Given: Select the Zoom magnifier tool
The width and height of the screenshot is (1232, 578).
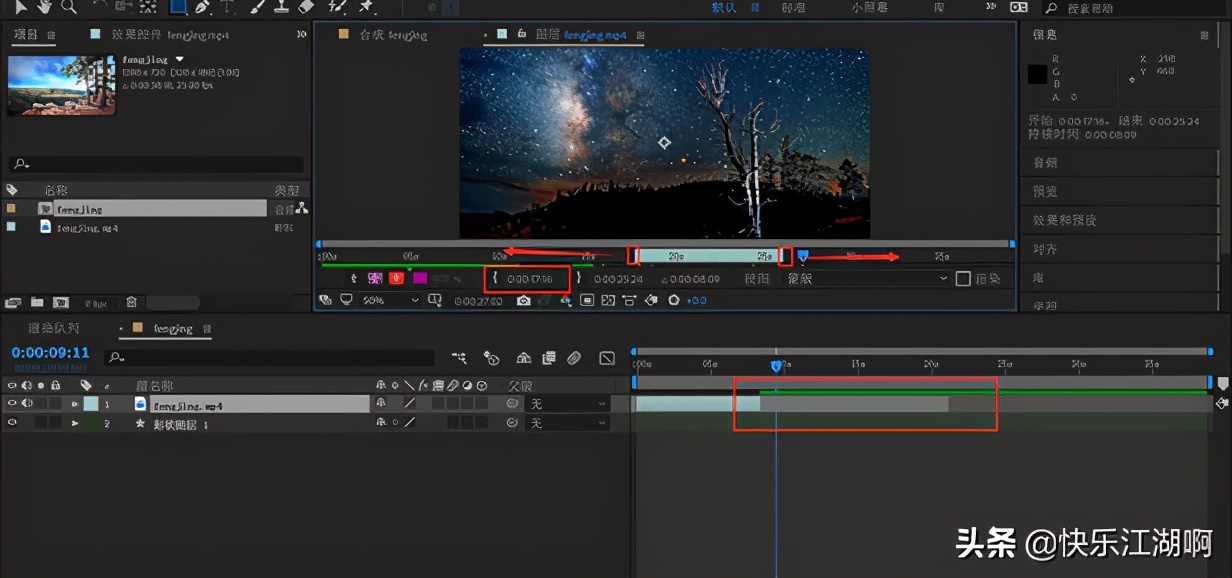Looking at the screenshot, I should [x=68, y=7].
